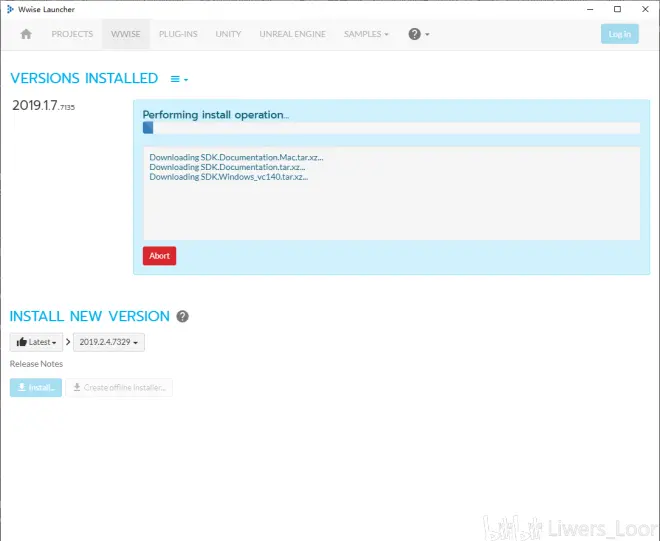This screenshot has height=541, width=660.
Task: Select installed version 2019.1.7.7135
Action: (x=43, y=105)
